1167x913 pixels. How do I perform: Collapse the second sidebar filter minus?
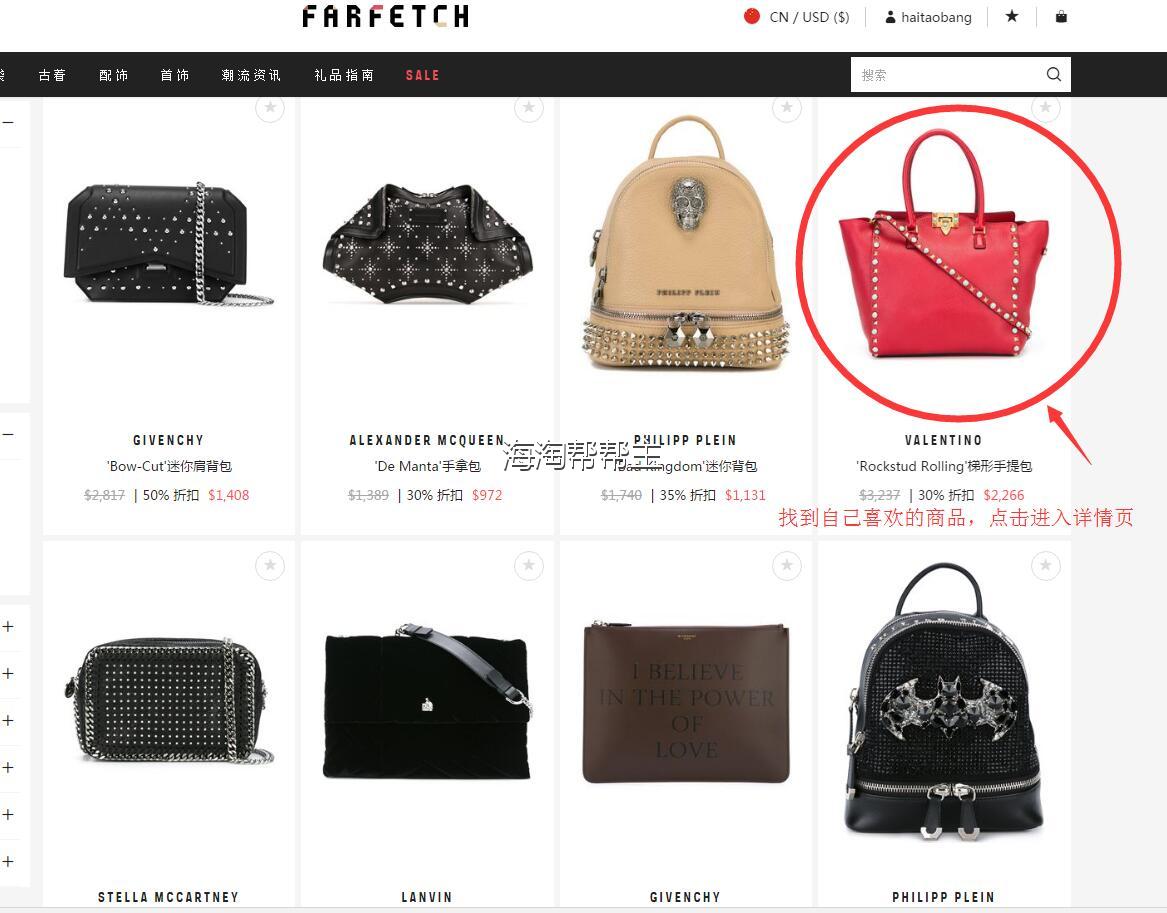(8, 434)
